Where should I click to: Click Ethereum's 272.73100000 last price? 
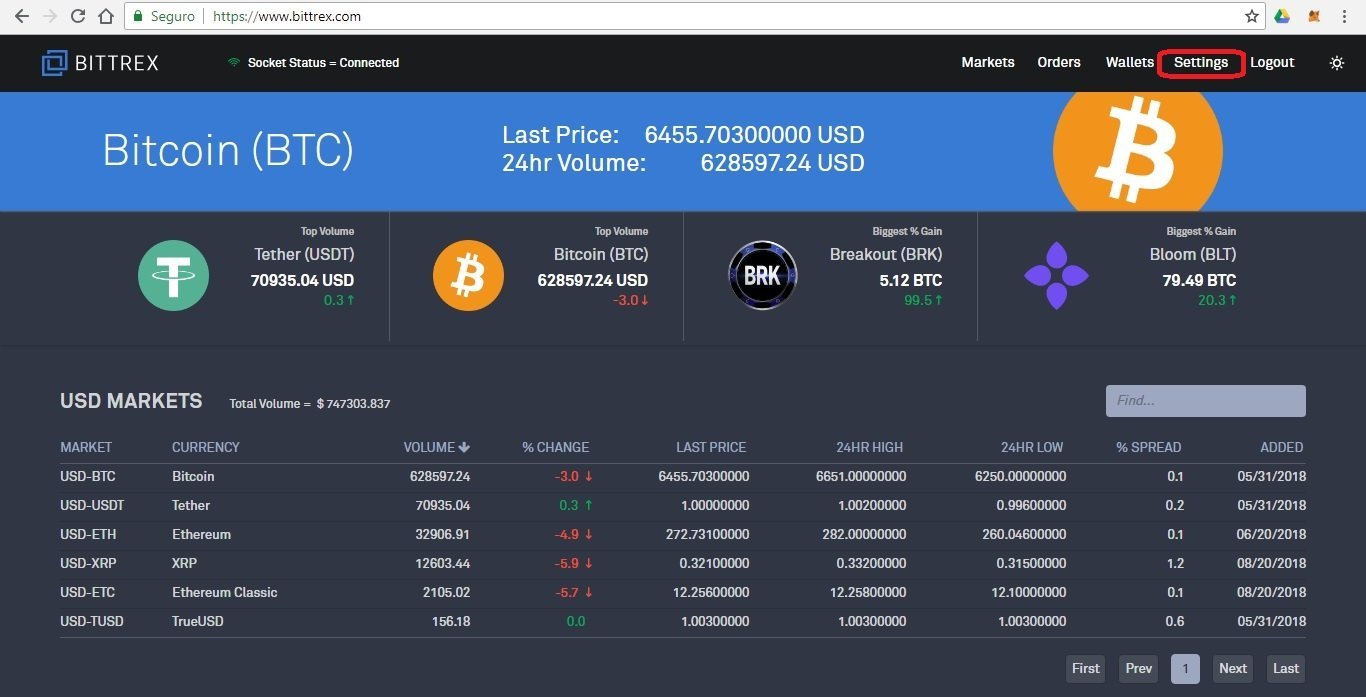pyautogui.click(x=708, y=535)
